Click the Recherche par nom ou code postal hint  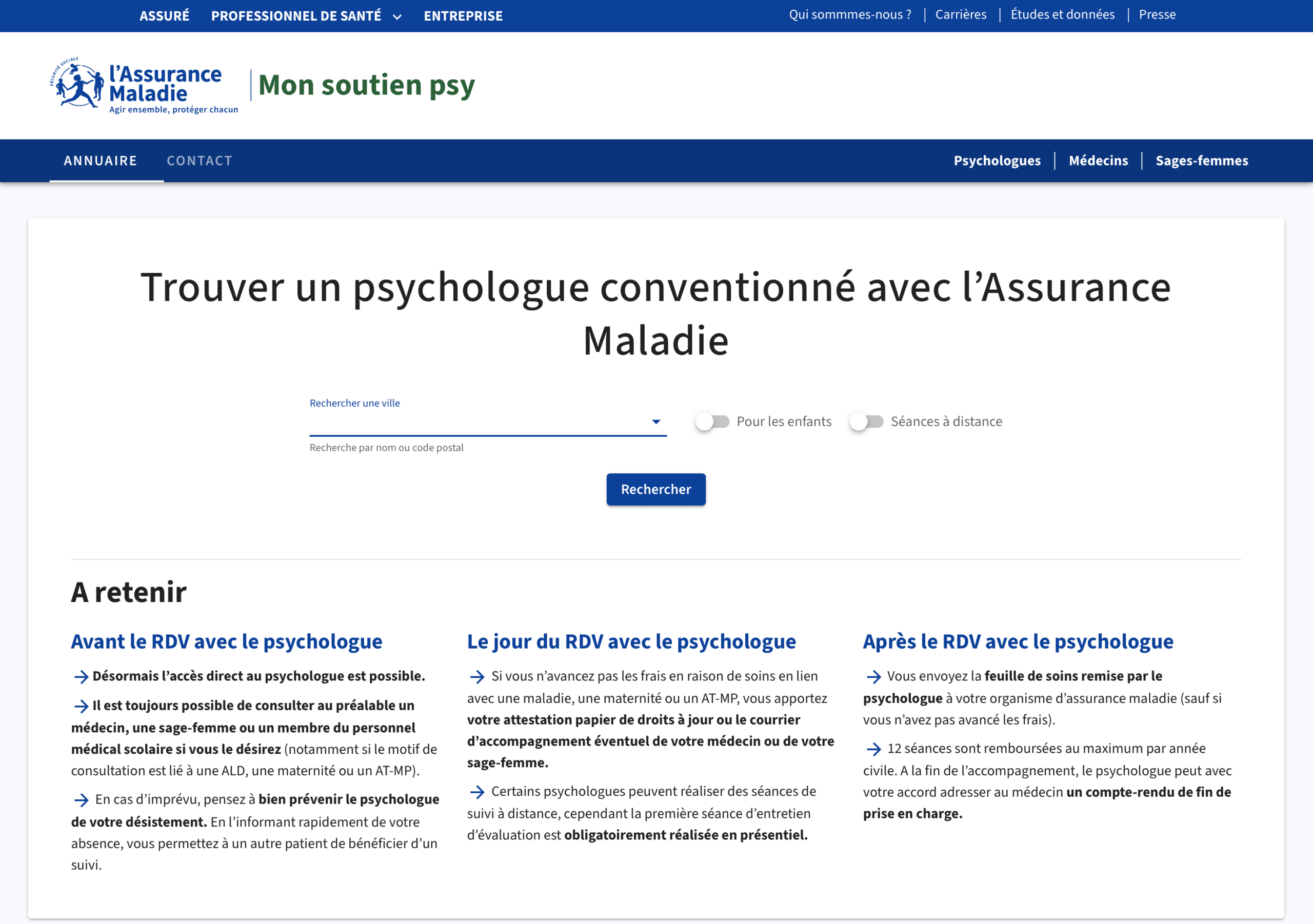(x=387, y=448)
